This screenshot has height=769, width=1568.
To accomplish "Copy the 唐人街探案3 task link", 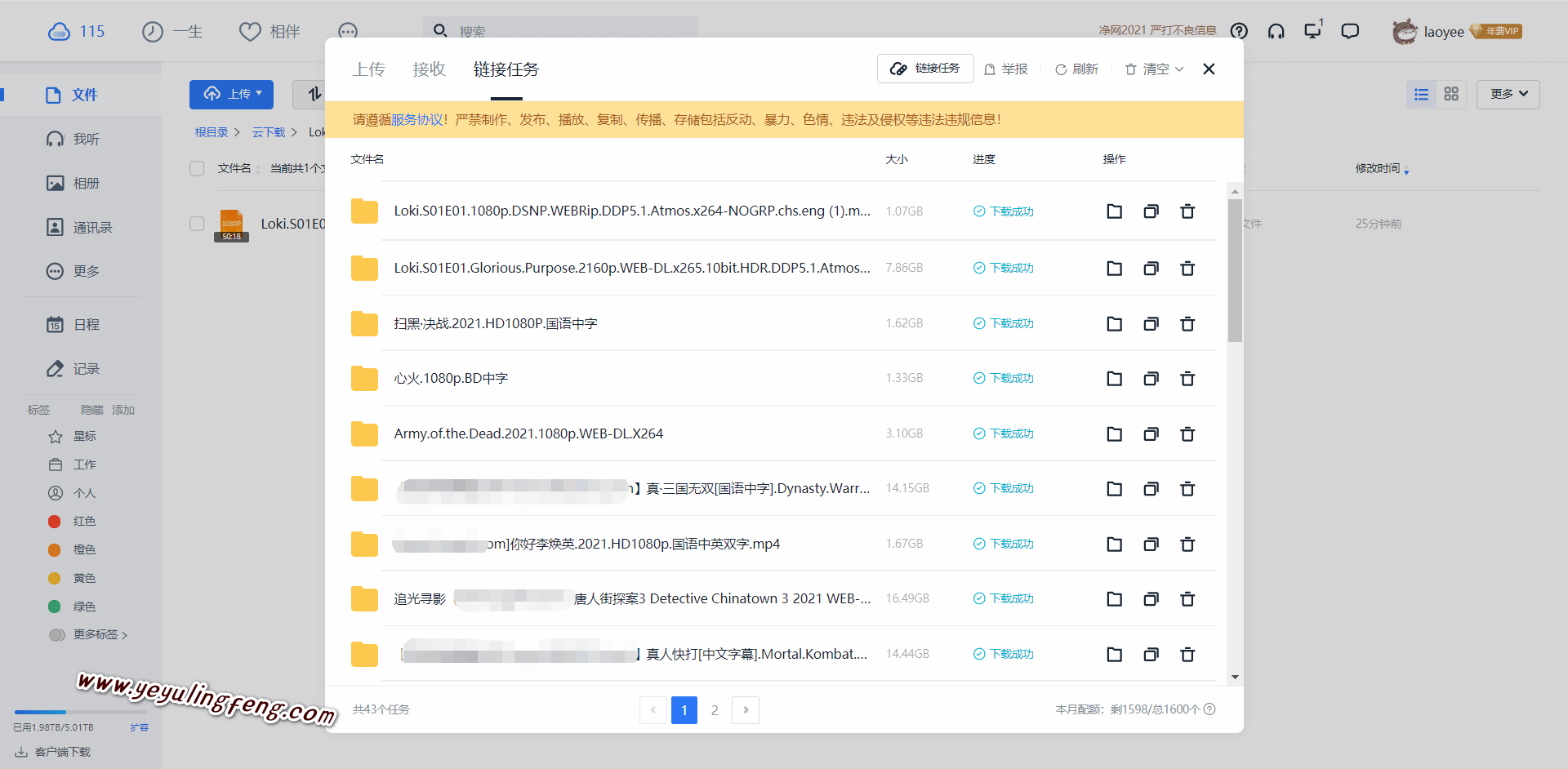I will click(x=1151, y=598).
